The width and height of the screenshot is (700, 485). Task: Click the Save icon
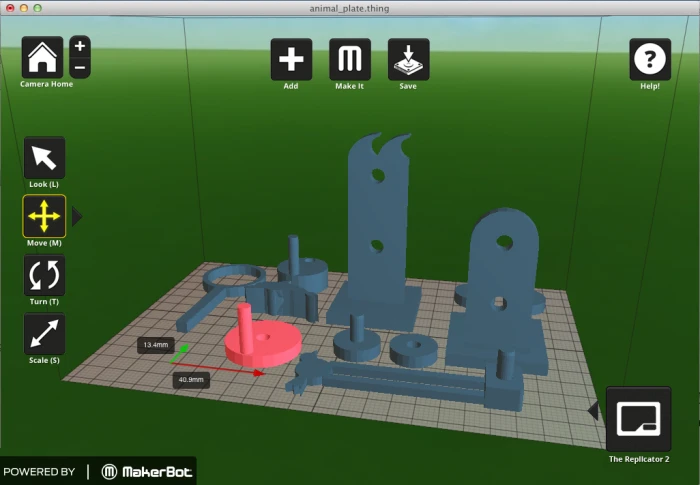click(408, 59)
